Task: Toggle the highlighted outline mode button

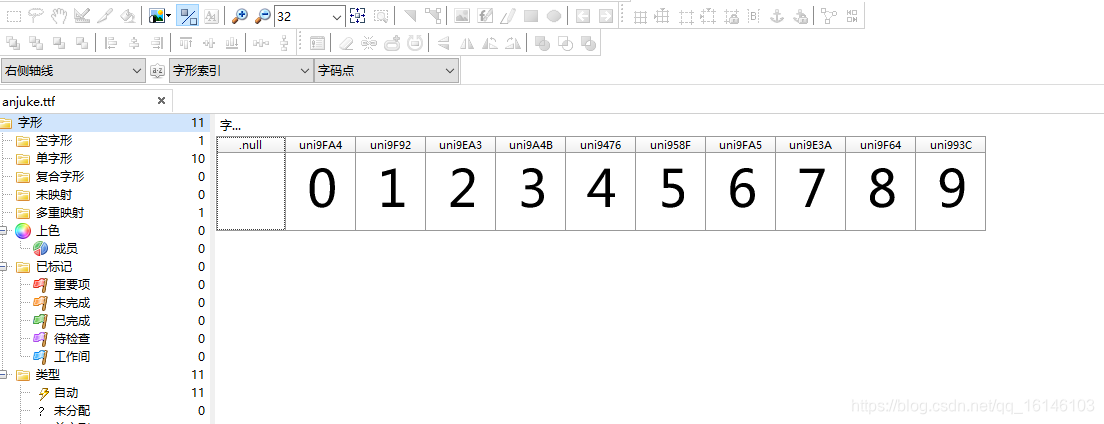Action: [x=187, y=15]
